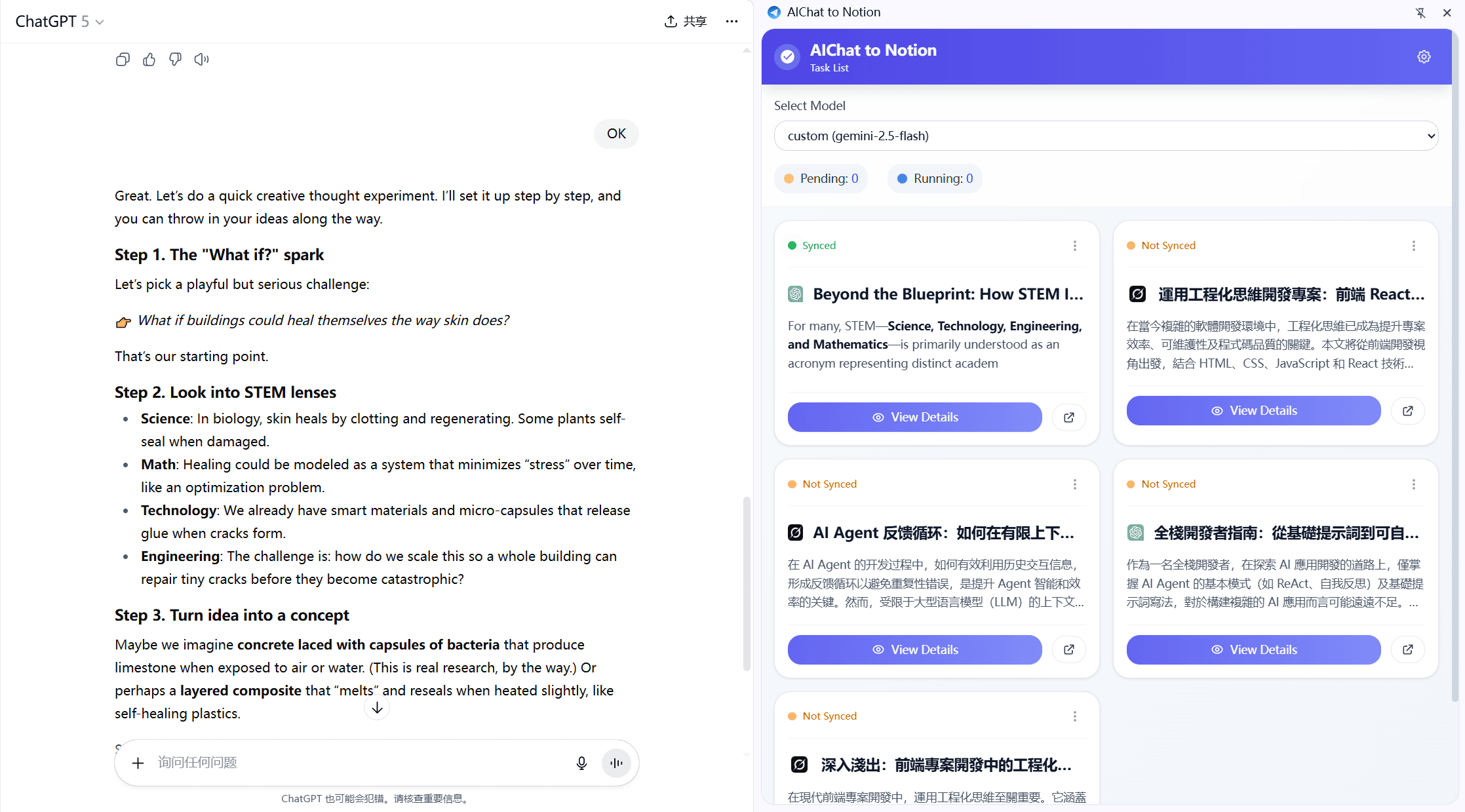Click the Beyond the Blueprint card title
Image resolution: width=1465 pixels, height=812 pixels.
(948, 294)
